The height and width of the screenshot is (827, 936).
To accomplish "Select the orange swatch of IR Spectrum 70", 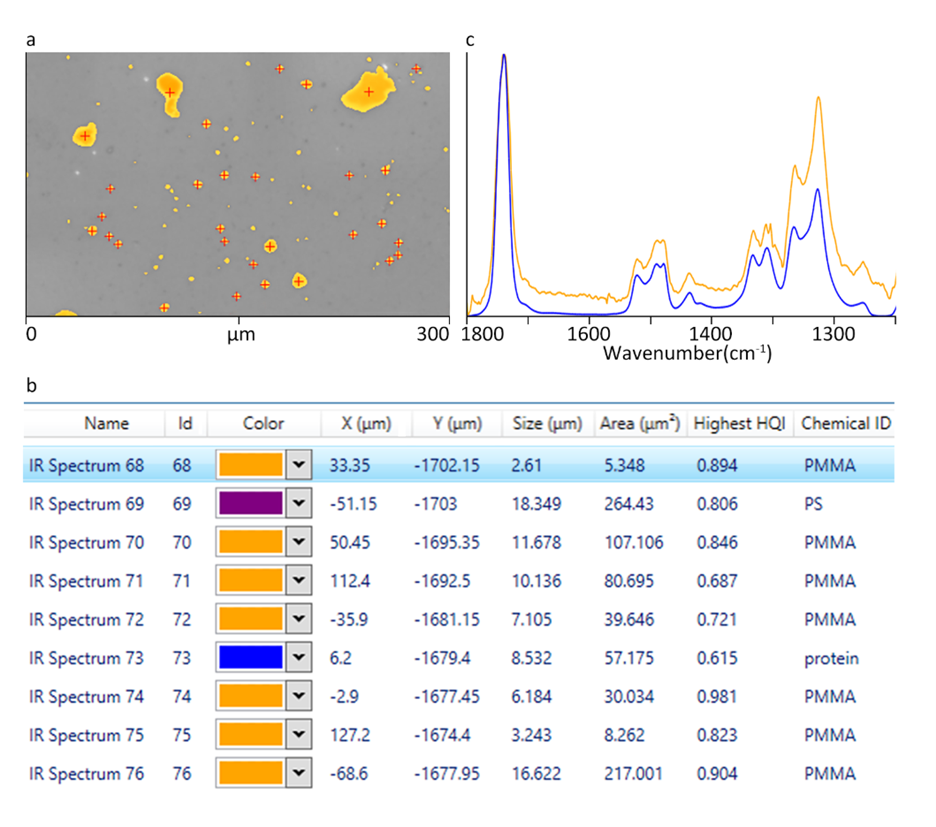I will point(250,542).
